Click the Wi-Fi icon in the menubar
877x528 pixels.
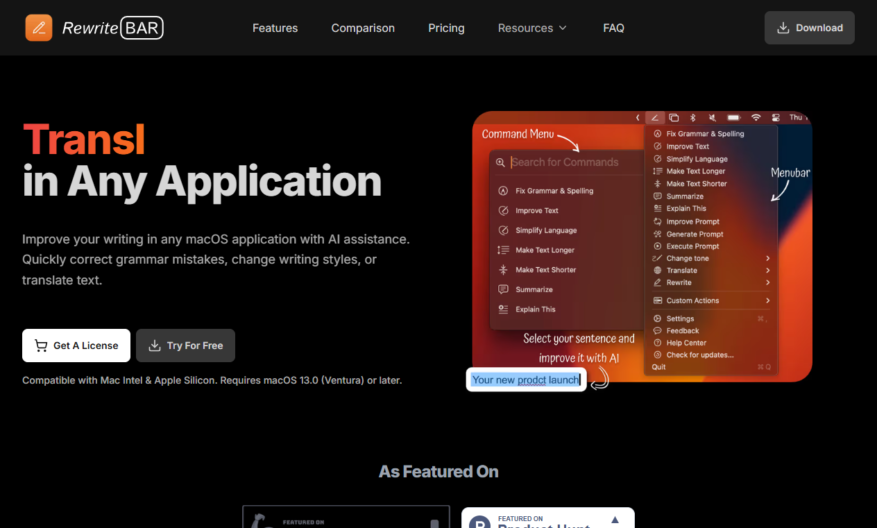(756, 117)
